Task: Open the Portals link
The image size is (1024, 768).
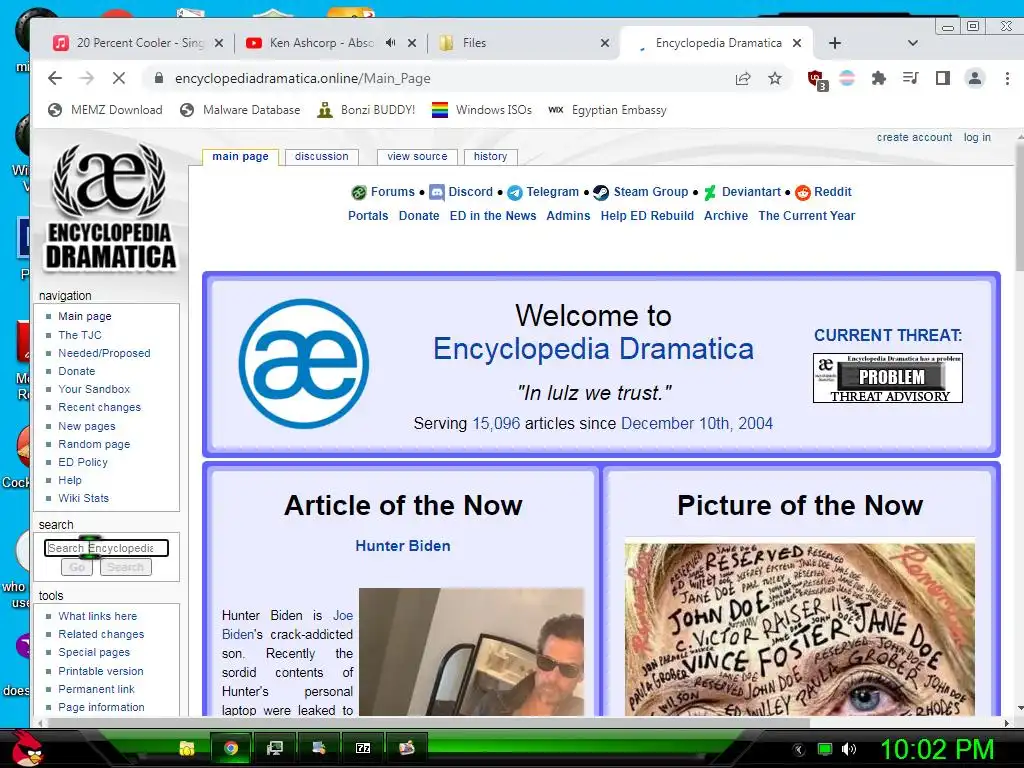Action: coord(368,216)
